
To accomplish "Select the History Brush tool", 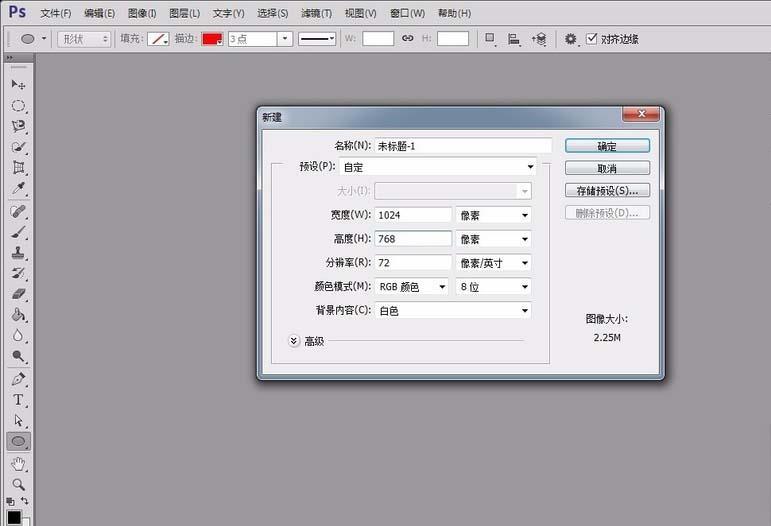I will click(x=18, y=273).
